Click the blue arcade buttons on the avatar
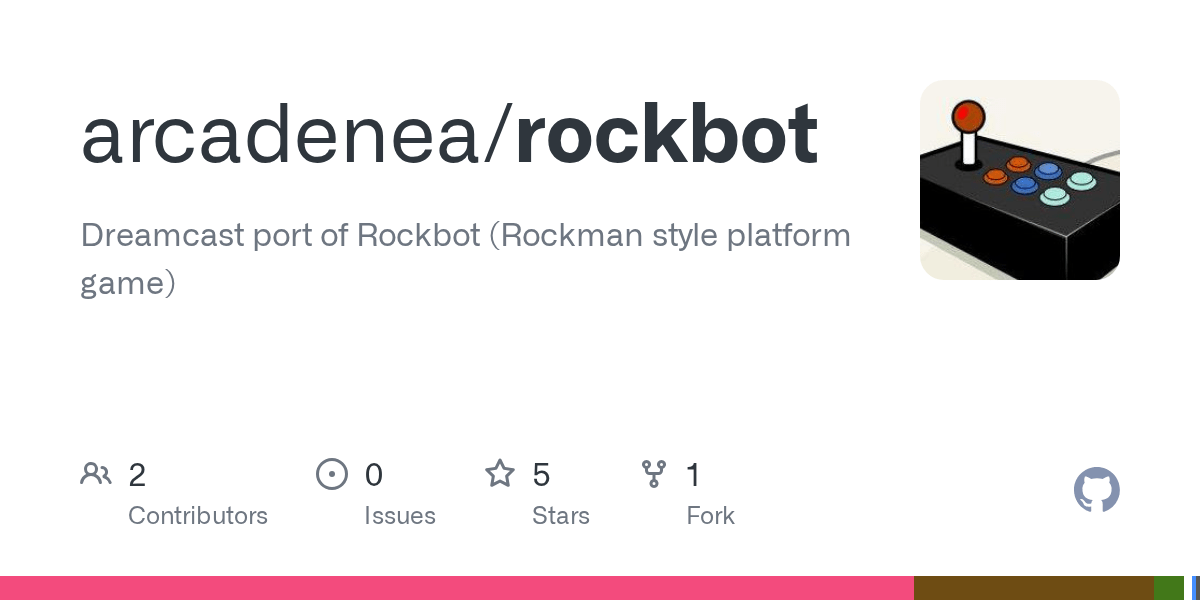This screenshot has height=600, width=1200. 1036,178
